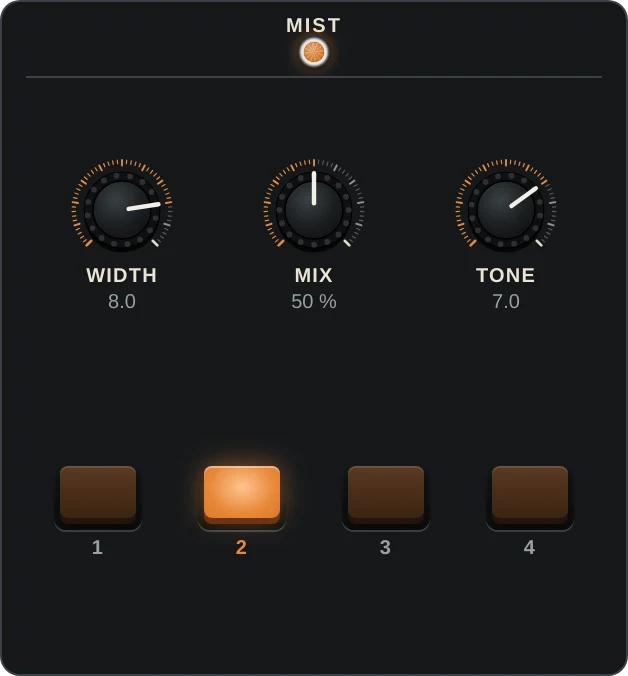The height and width of the screenshot is (676, 628).
Task: Click the number 4 label under pad
Action: coord(529,548)
